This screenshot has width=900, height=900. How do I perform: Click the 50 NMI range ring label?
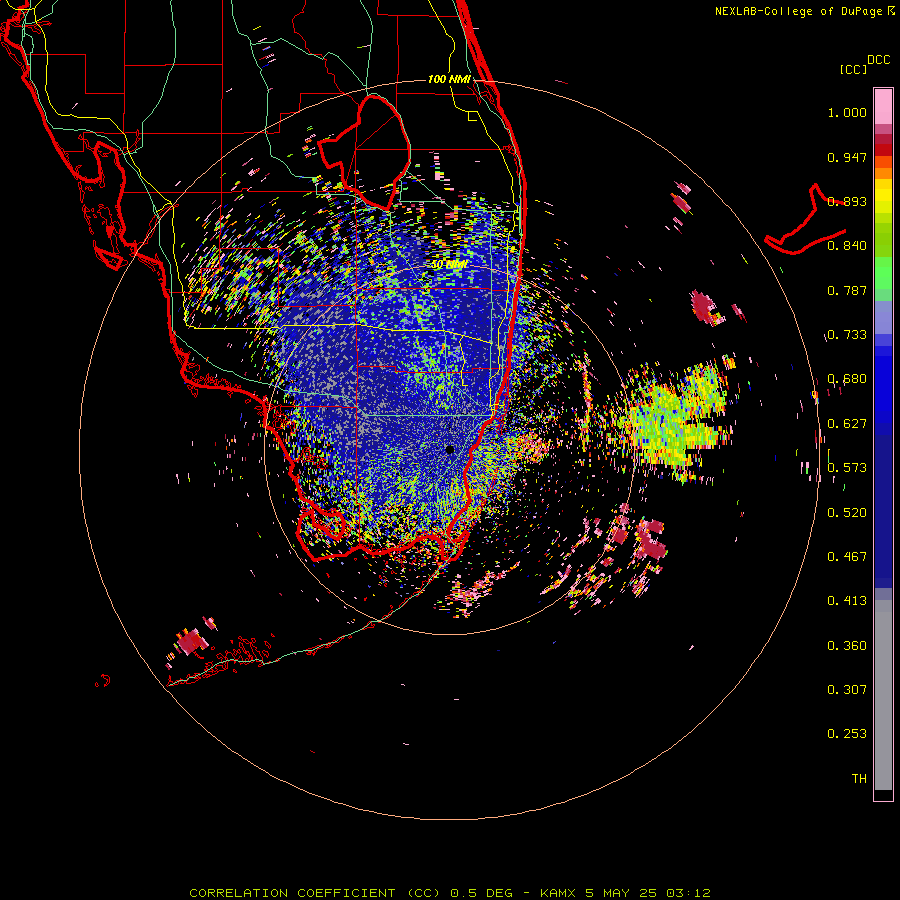tap(449, 265)
